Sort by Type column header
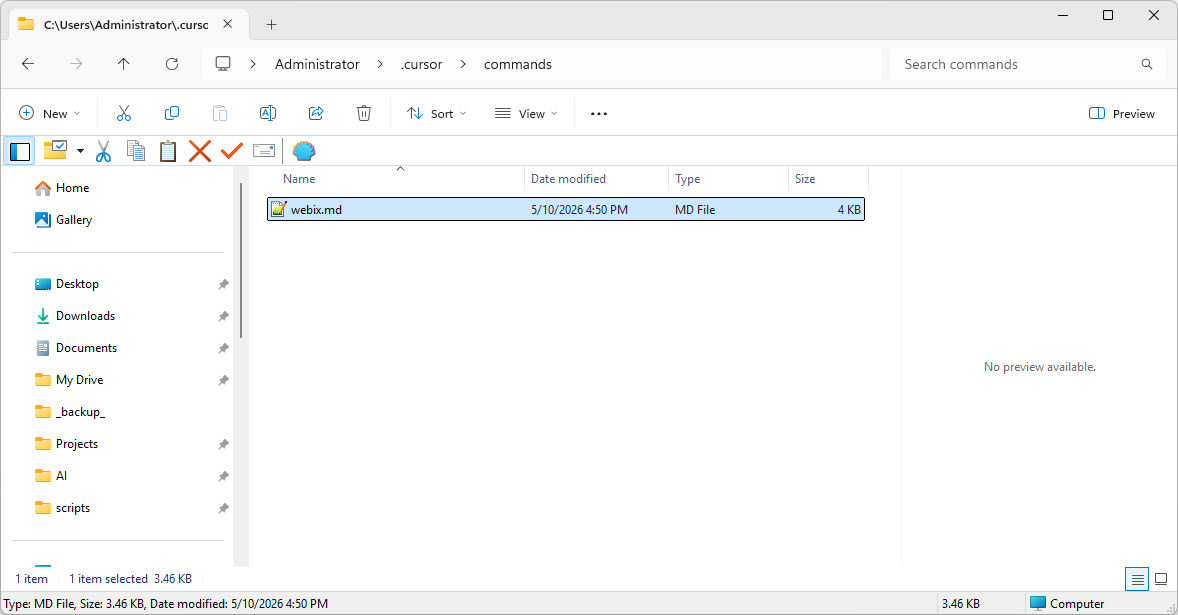 [728, 179]
